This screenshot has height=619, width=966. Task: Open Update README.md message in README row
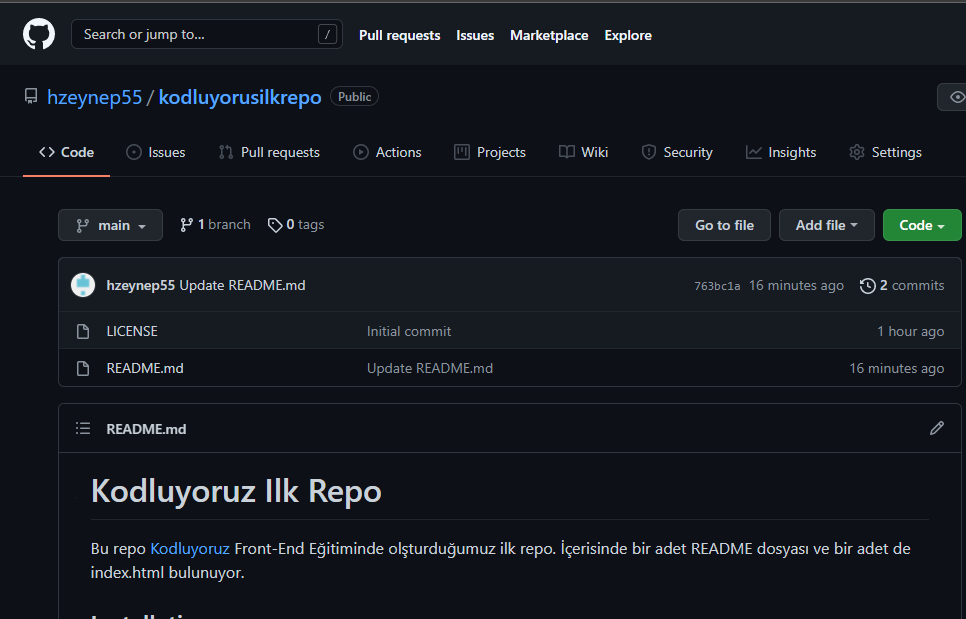pos(430,368)
